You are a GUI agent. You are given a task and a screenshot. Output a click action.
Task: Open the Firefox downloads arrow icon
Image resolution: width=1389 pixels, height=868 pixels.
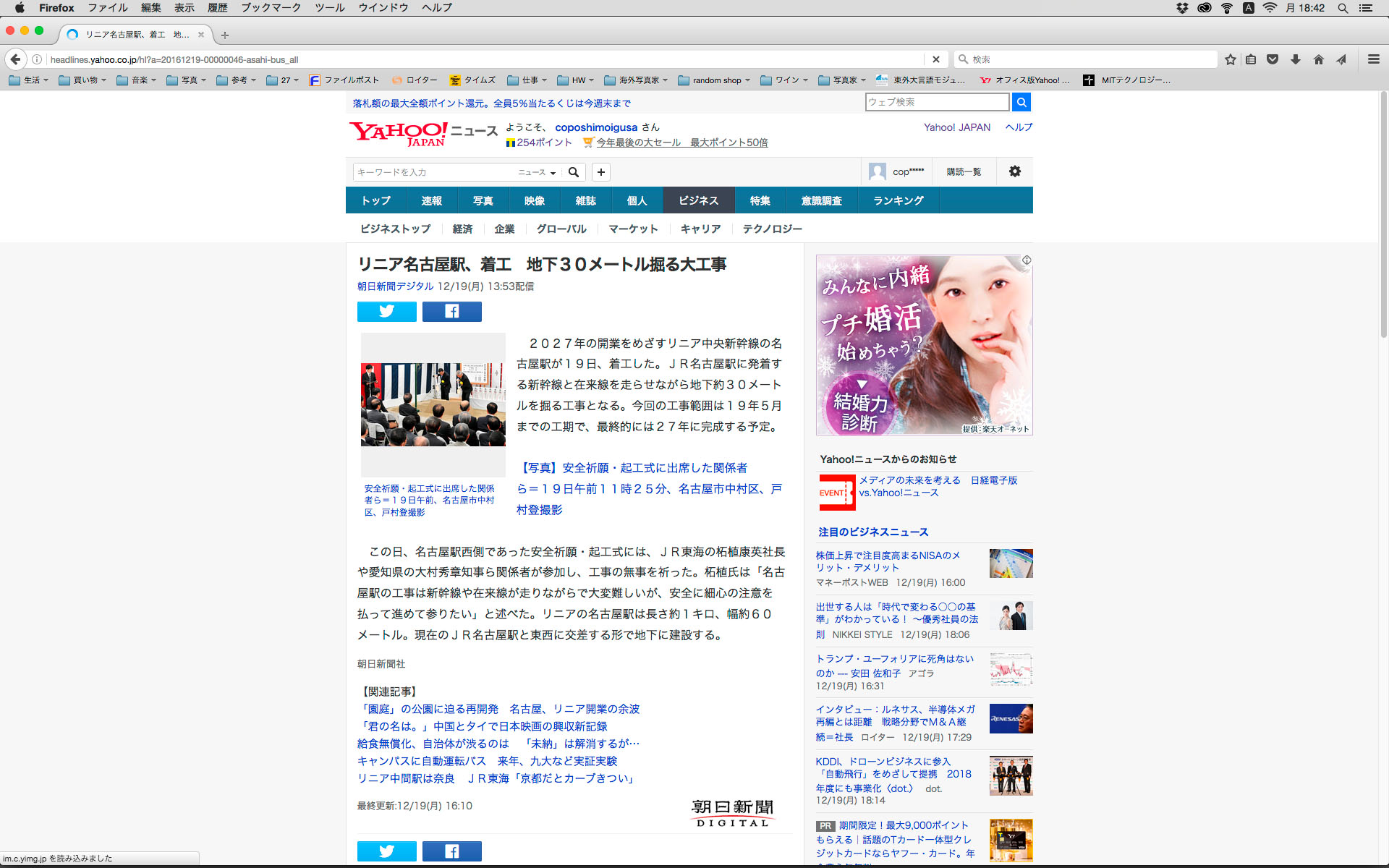(1296, 59)
